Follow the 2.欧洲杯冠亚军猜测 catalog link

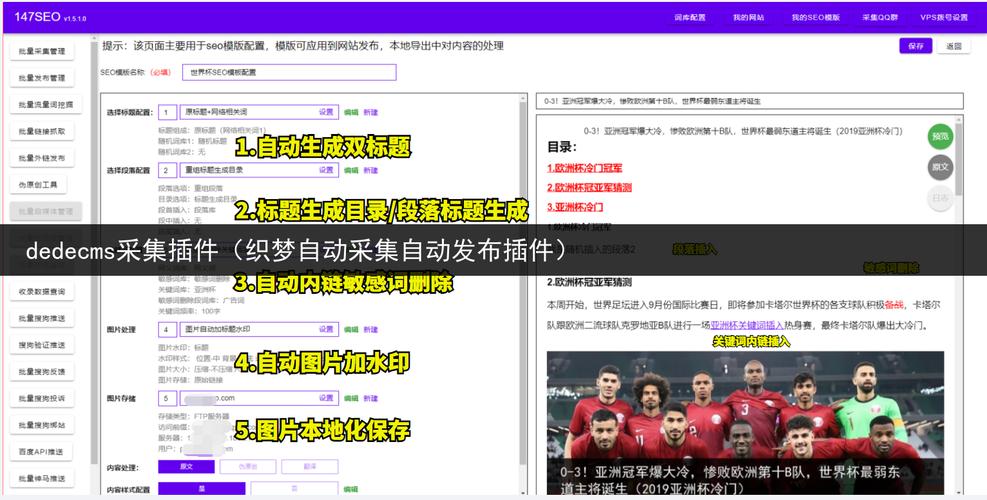[589, 188]
